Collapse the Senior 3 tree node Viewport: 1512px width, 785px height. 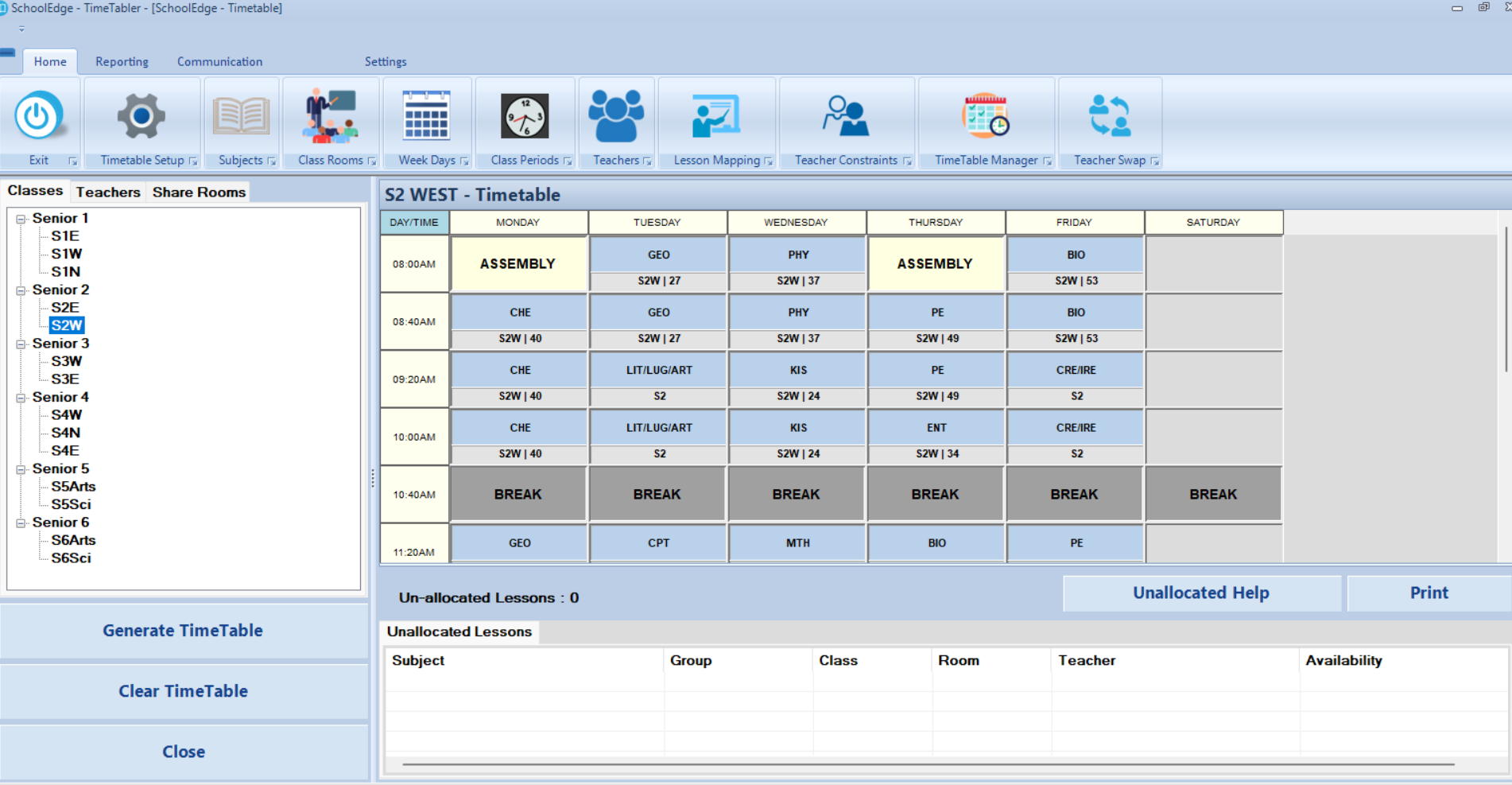[x=21, y=344]
